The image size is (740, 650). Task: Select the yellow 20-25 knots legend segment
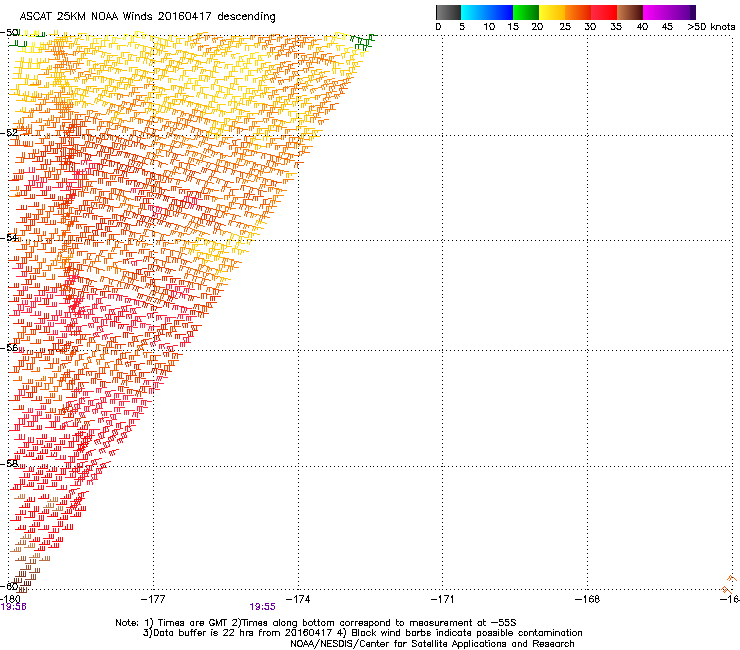[552, 12]
